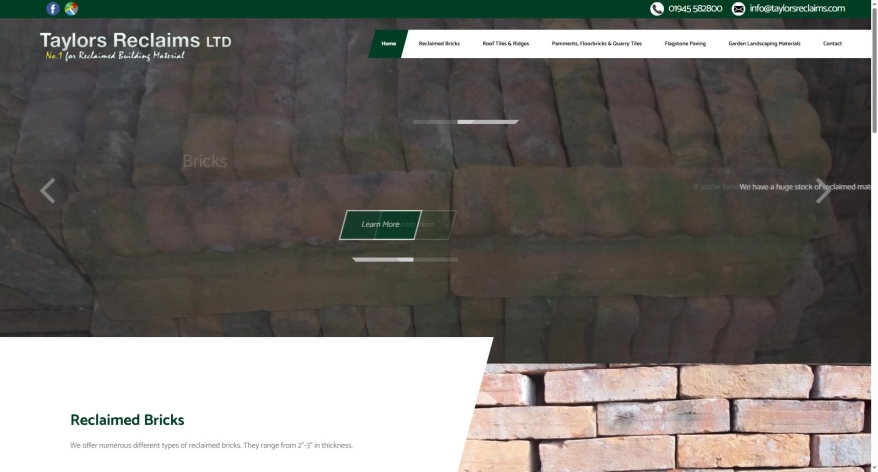878x472 pixels.
Task: Select the Home menu tab
Action: pos(389,44)
